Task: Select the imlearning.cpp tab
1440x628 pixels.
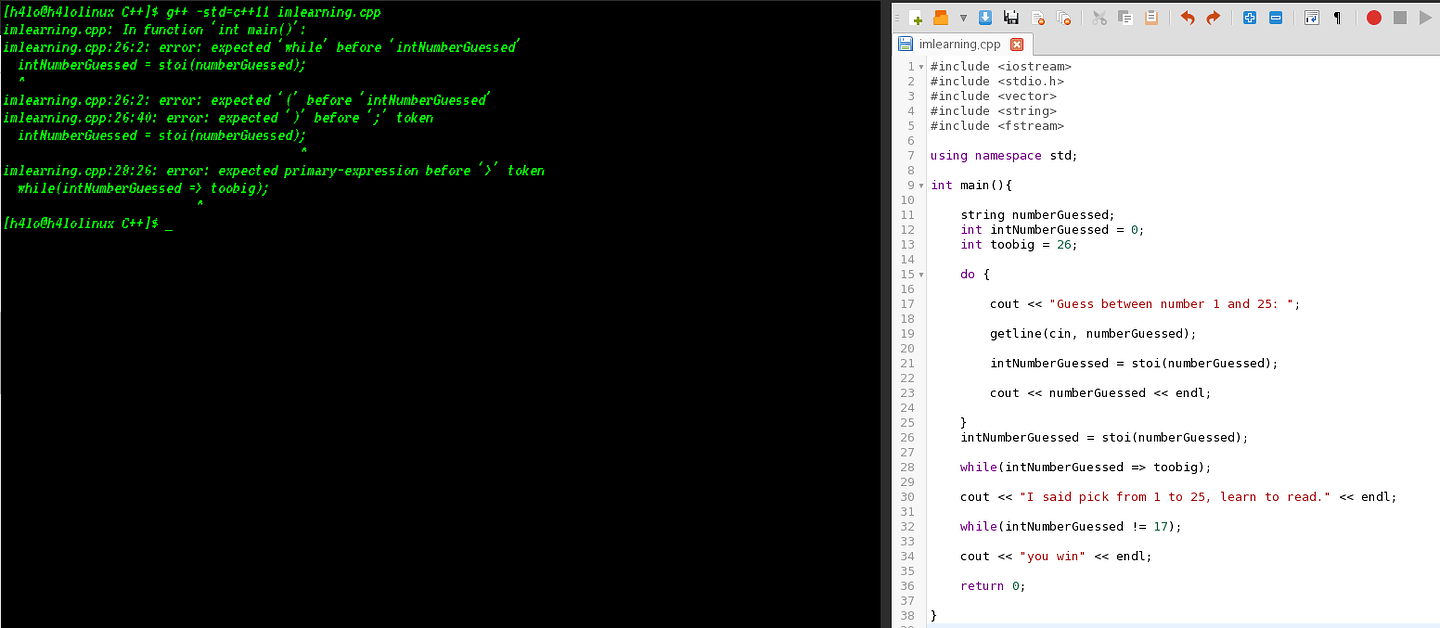Action: click(x=963, y=44)
